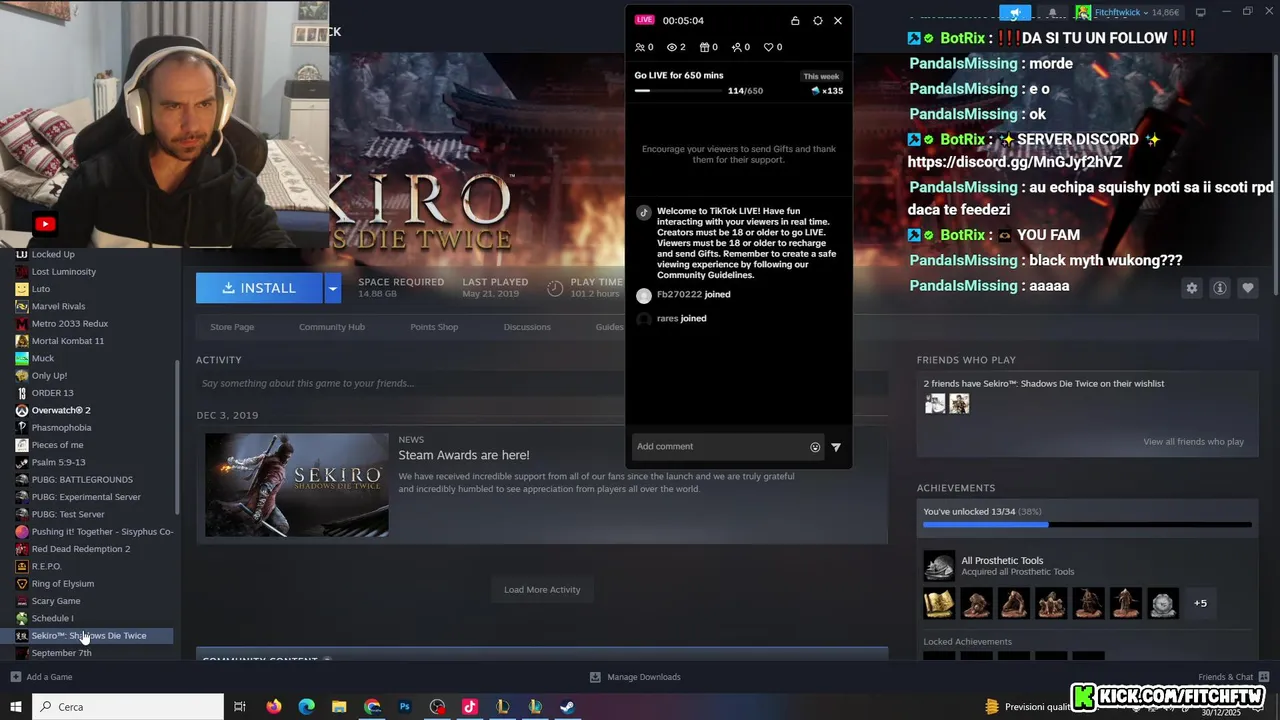Click the Cerca taskbar search box
The width and height of the screenshot is (1280, 720).
tap(128, 707)
